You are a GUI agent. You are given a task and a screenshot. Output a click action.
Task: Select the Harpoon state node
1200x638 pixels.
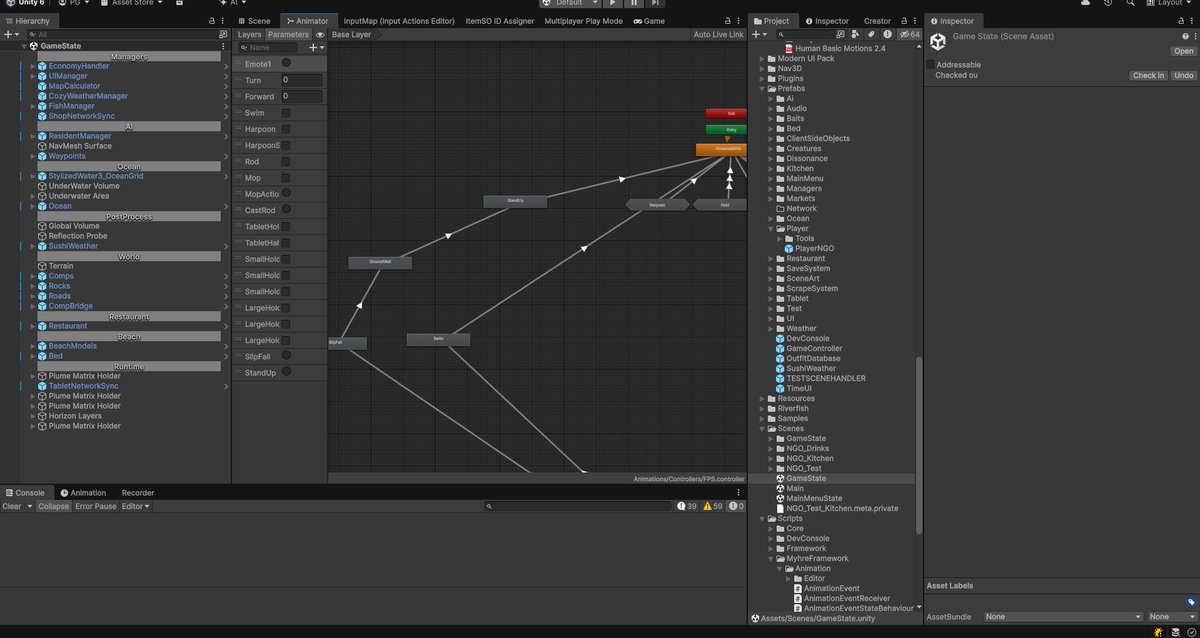(x=657, y=204)
